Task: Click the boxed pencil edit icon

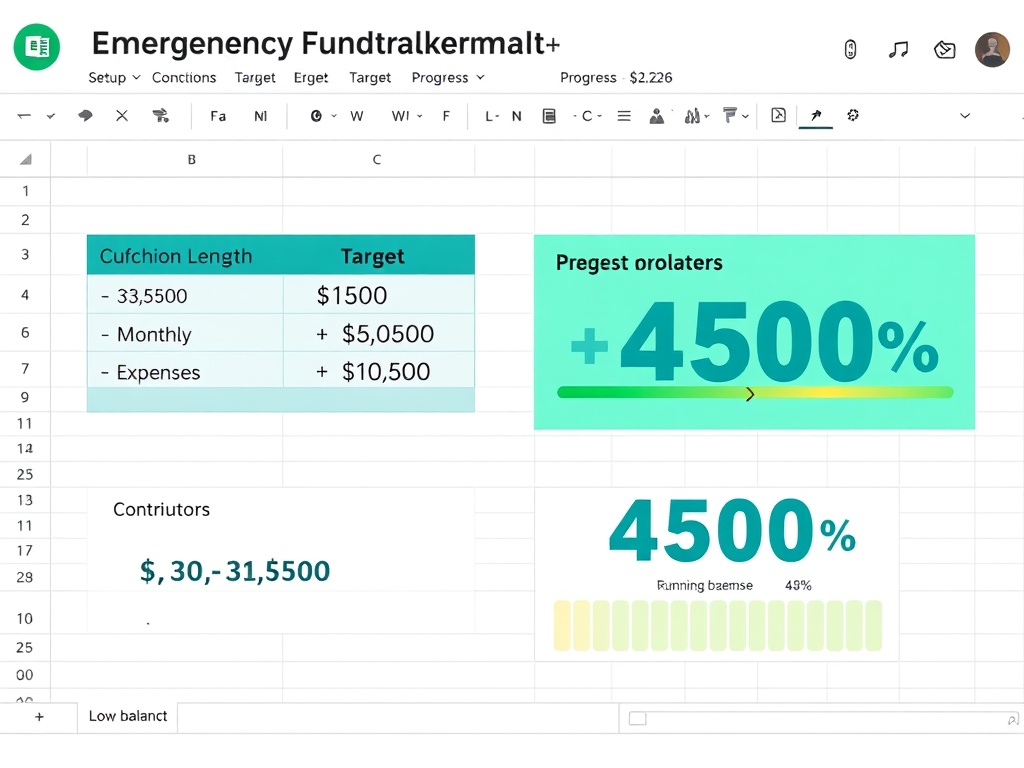Action: point(778,115)
